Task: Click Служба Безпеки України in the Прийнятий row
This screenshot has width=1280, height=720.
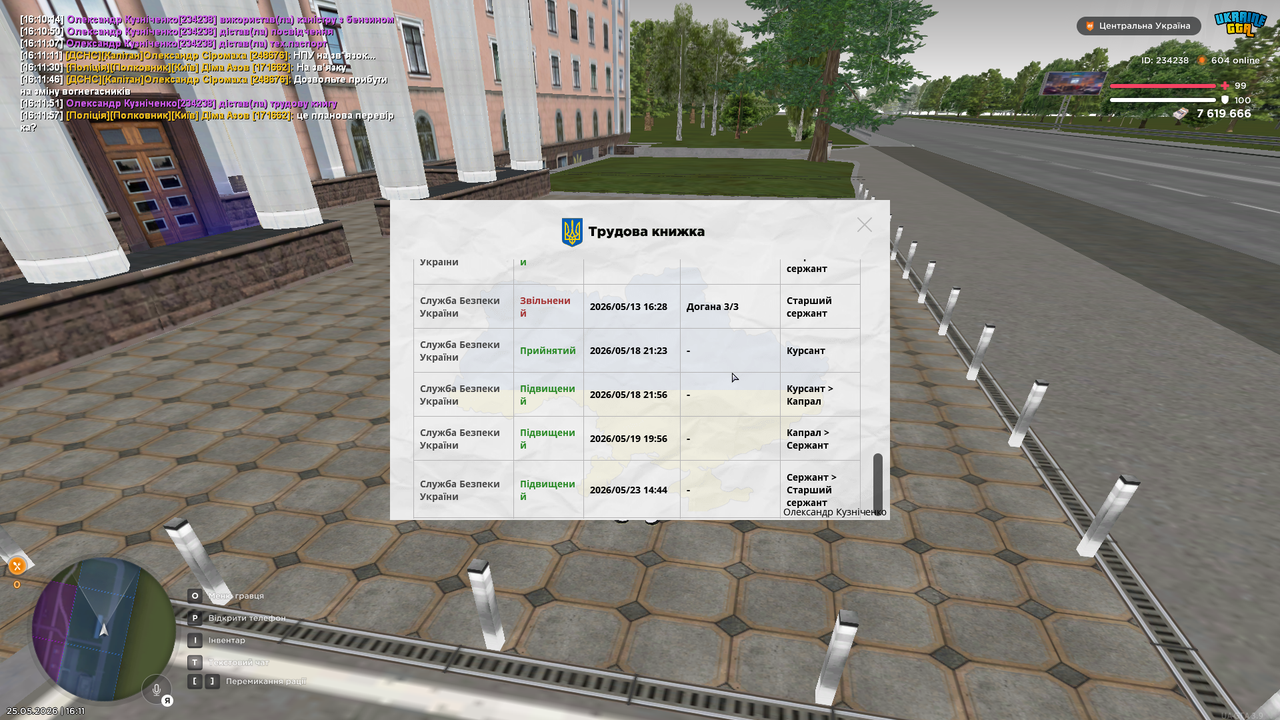Action: tap(464, 351)
